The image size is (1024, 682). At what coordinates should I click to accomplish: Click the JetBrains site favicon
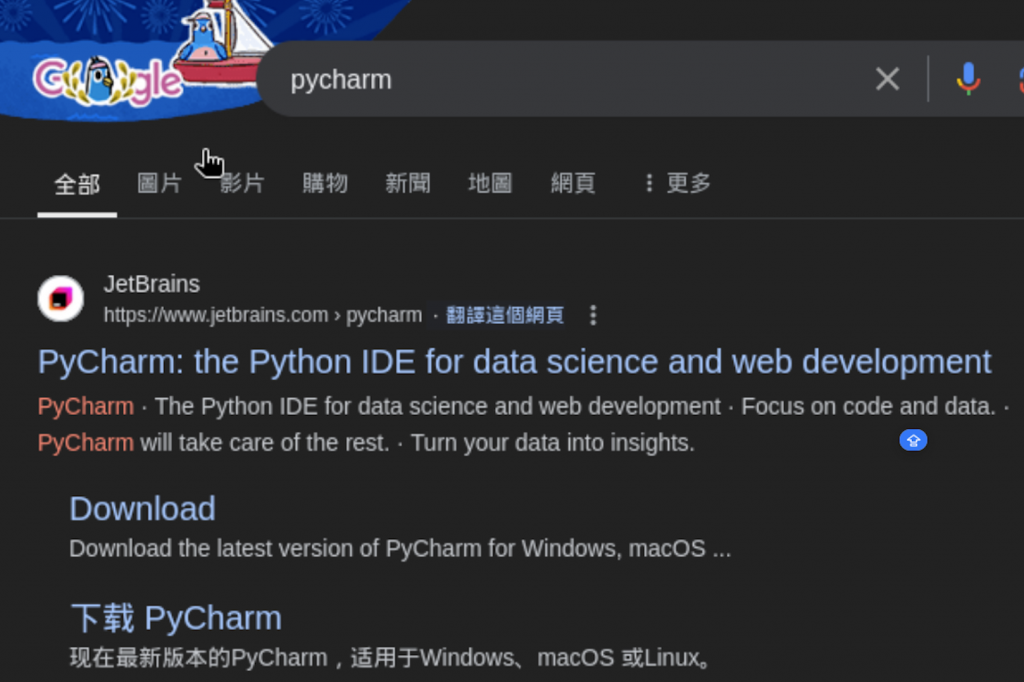61,299
